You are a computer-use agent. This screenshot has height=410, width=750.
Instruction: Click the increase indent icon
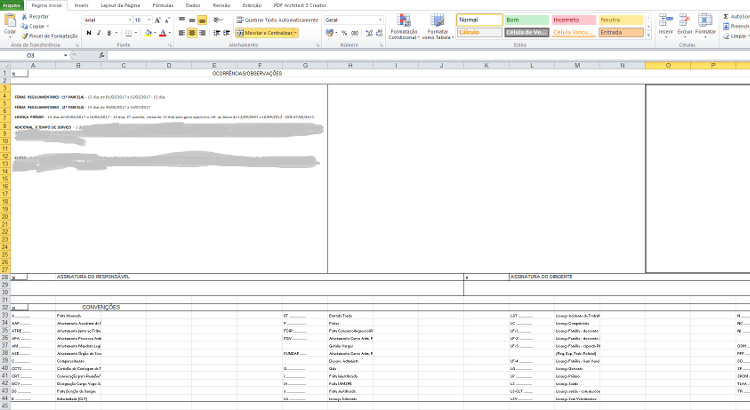226,33
